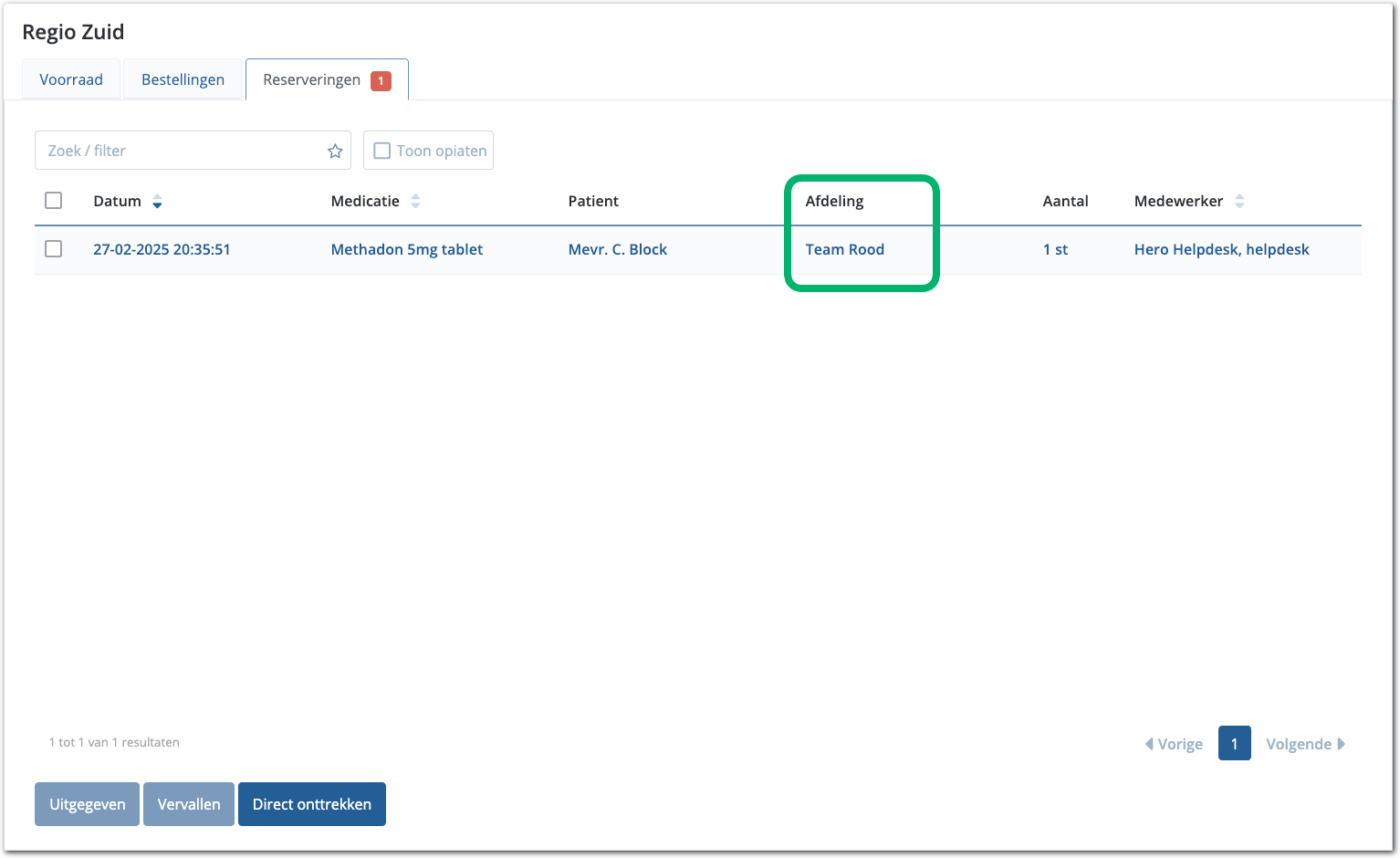This screenshot has height=858, width=1400.
Task: Go to previous page with Vorige
Action: click(x=1174, y=744)
